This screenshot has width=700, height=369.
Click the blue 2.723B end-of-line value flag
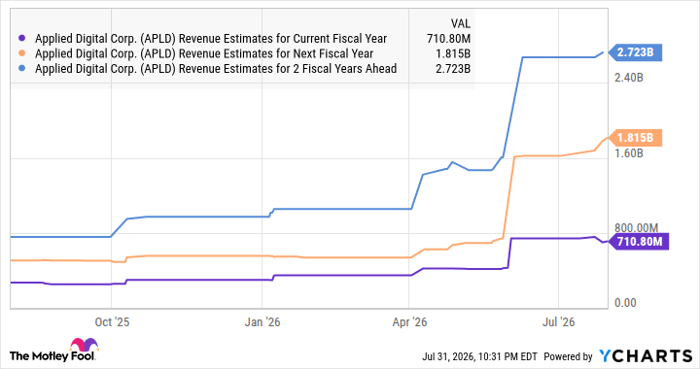(636, 53)
